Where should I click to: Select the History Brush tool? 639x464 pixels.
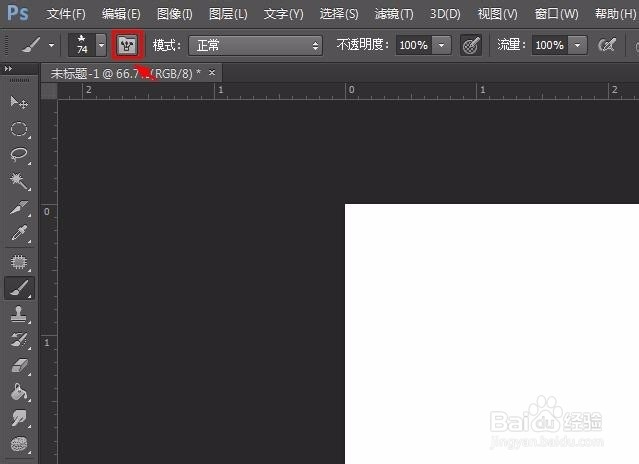[19, 340]
